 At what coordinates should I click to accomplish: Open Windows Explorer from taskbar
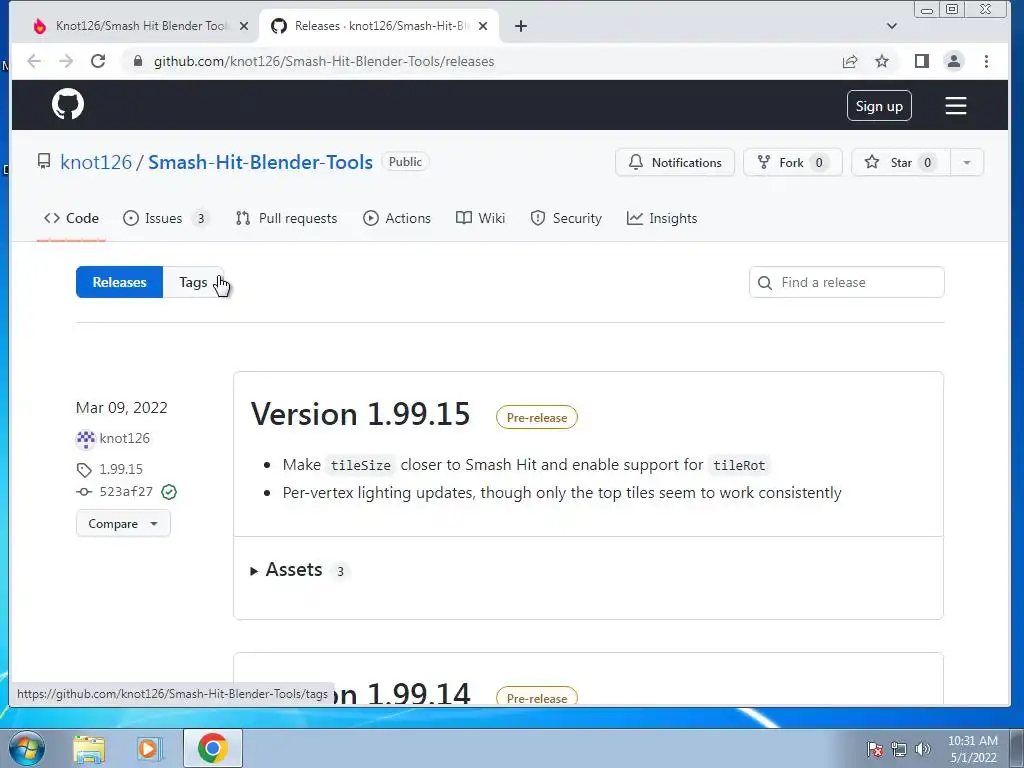click(89, 749)
